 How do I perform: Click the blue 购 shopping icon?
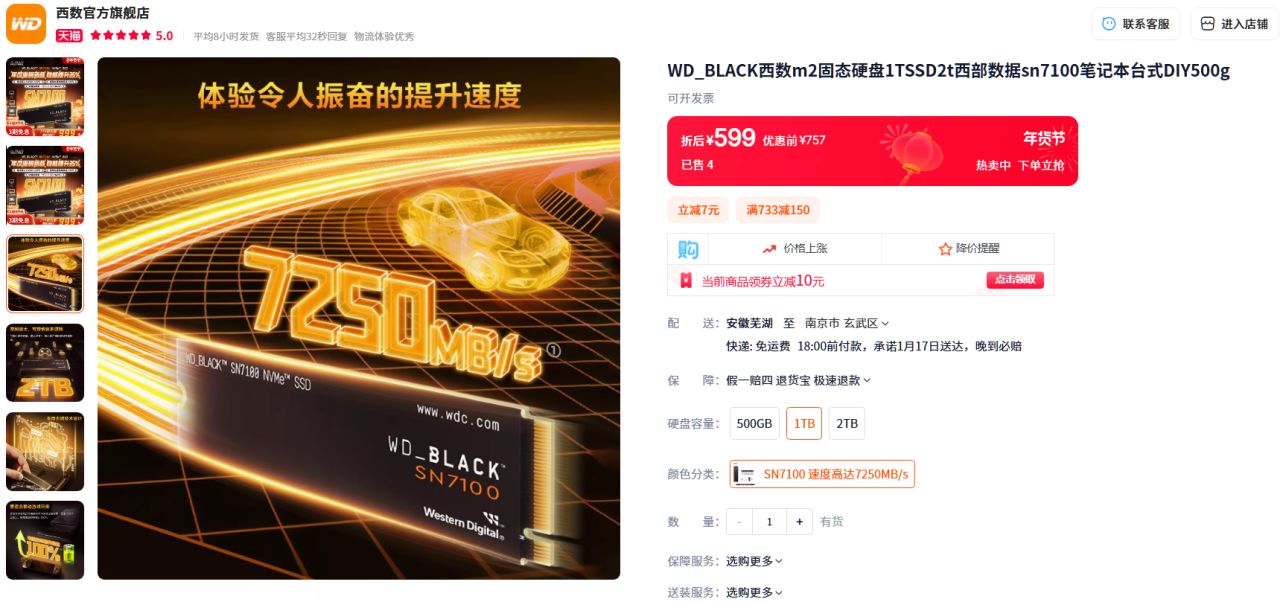688,249
